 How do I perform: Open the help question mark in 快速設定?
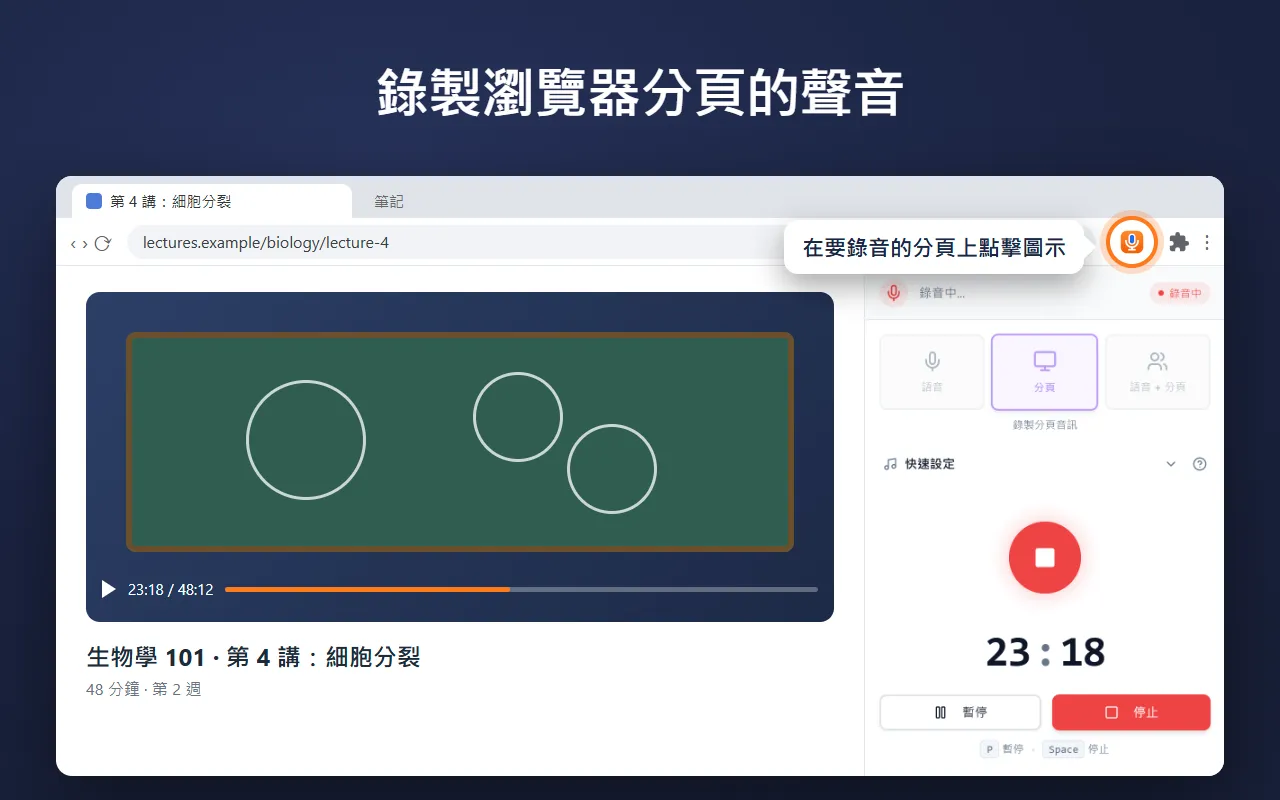(1200, 464)
